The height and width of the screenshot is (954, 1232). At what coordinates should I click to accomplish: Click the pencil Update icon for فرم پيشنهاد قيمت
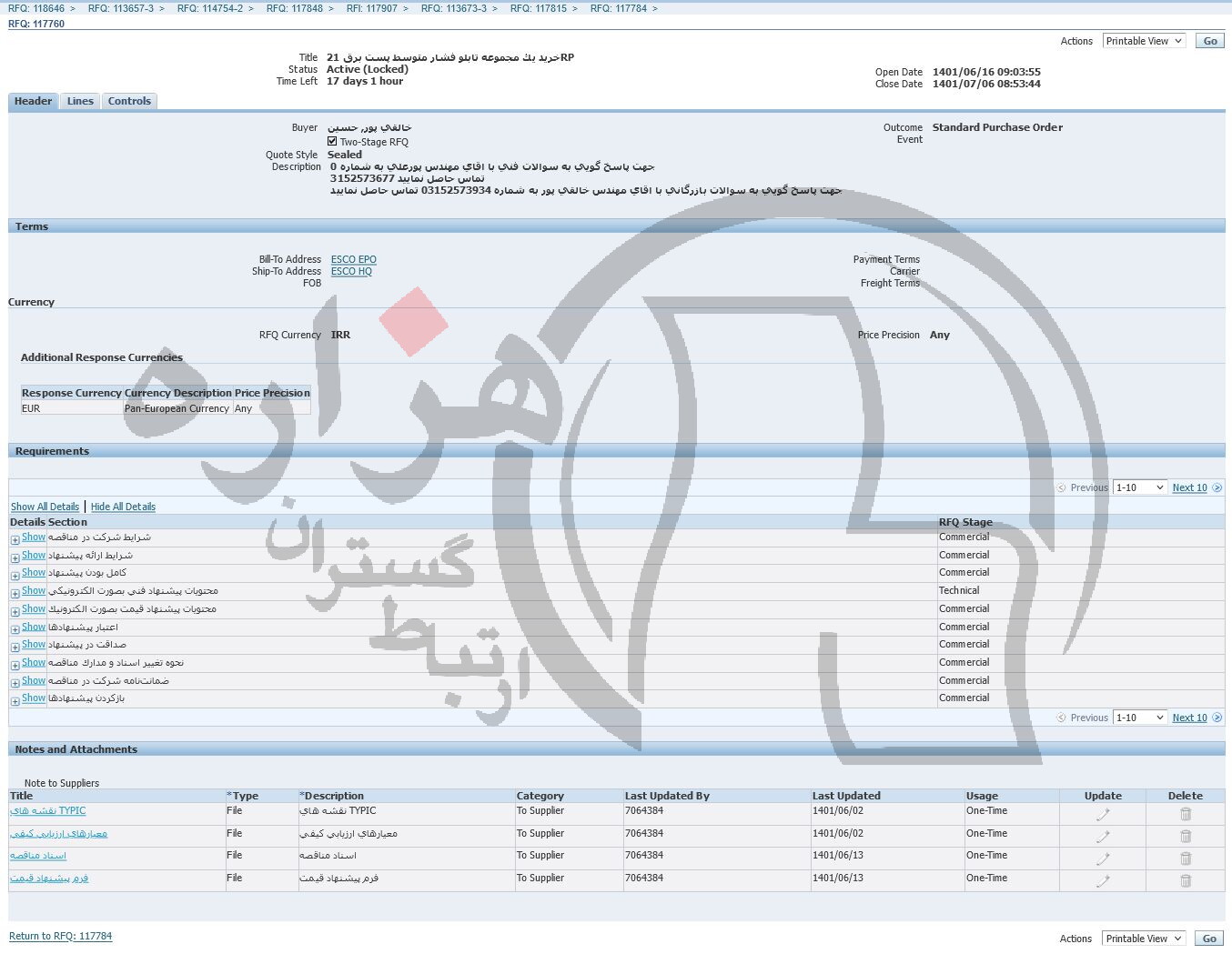(1103, 881)
